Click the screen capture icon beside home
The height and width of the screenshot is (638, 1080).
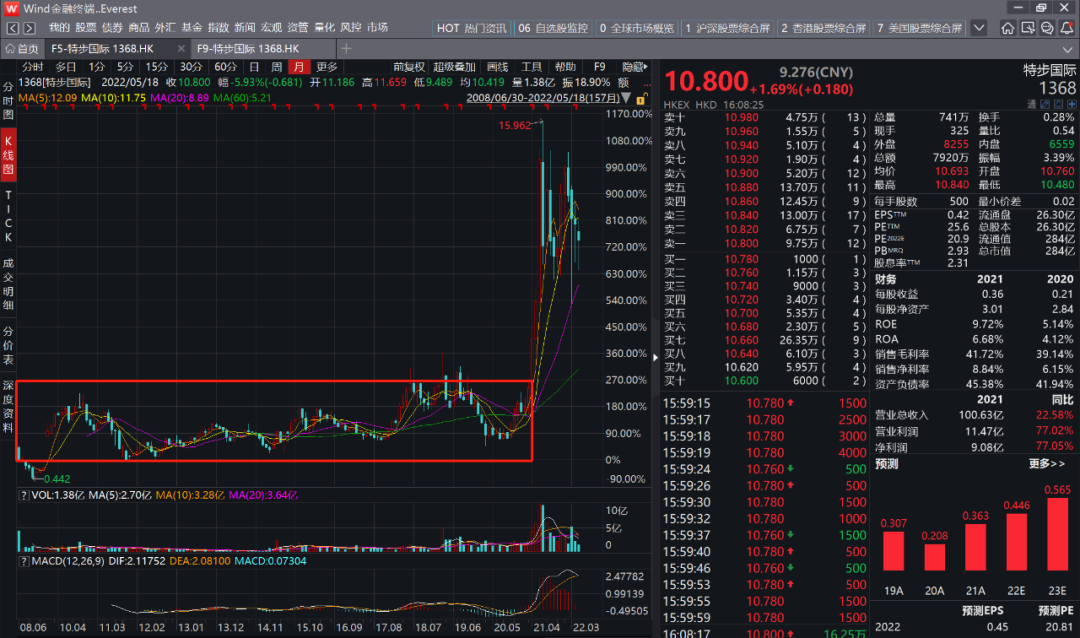tap(1027, 28)
